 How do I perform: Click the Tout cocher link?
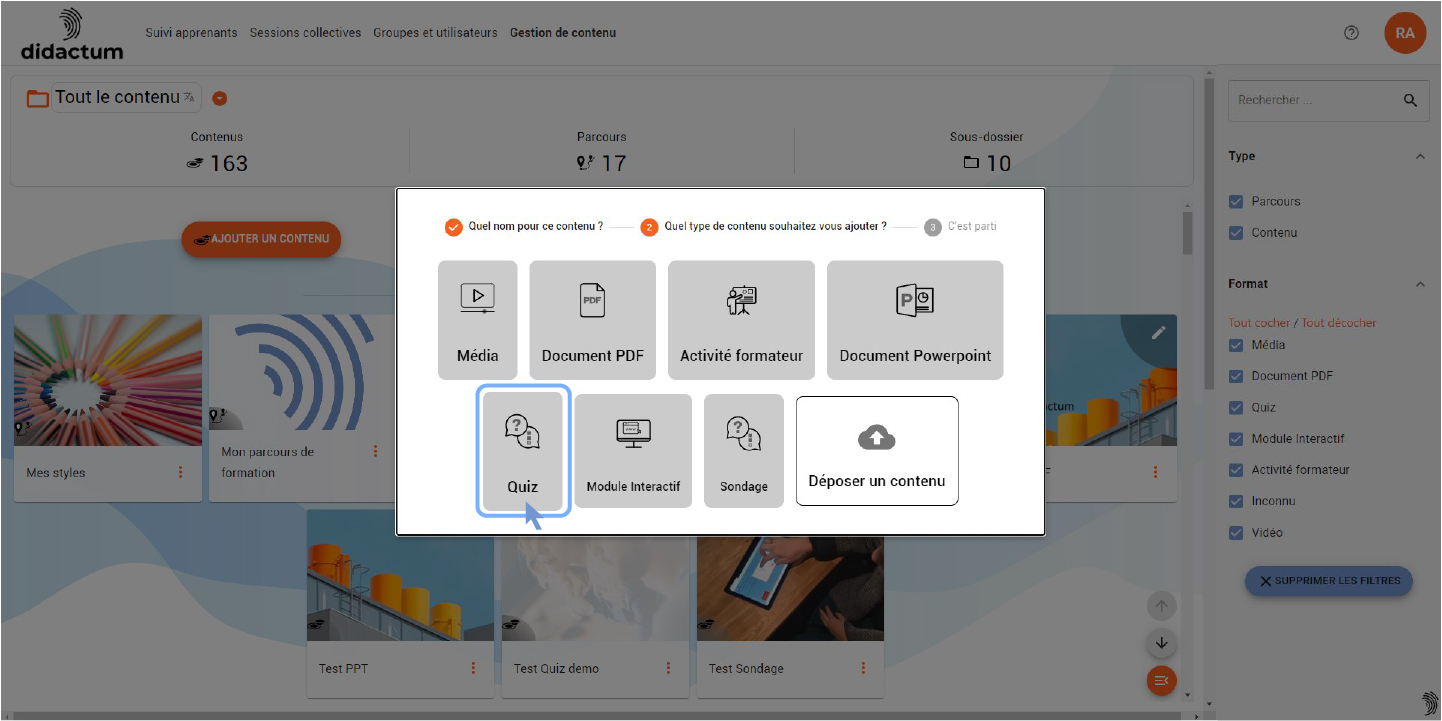point(1259,323)
